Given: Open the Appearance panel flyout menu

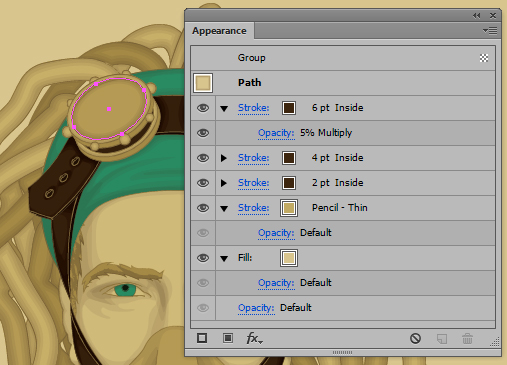Looking at the screenshot, I should [490, 31].
